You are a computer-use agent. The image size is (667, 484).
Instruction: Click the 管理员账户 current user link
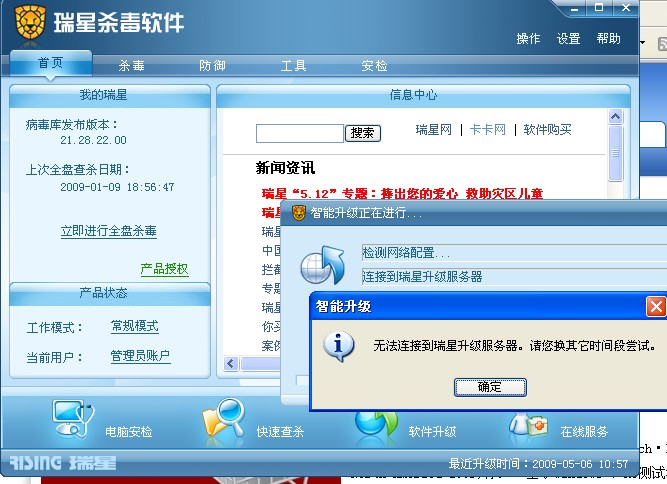(140, 356)
